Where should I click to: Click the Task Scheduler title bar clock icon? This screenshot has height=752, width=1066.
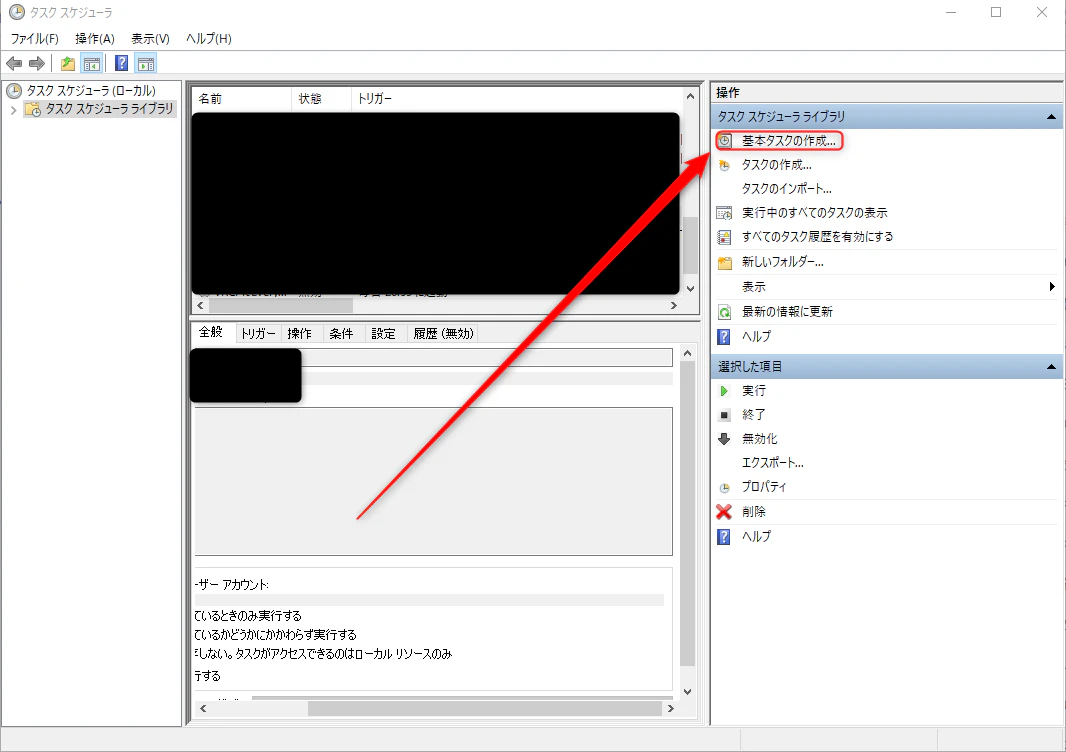[x=16, y=12]
